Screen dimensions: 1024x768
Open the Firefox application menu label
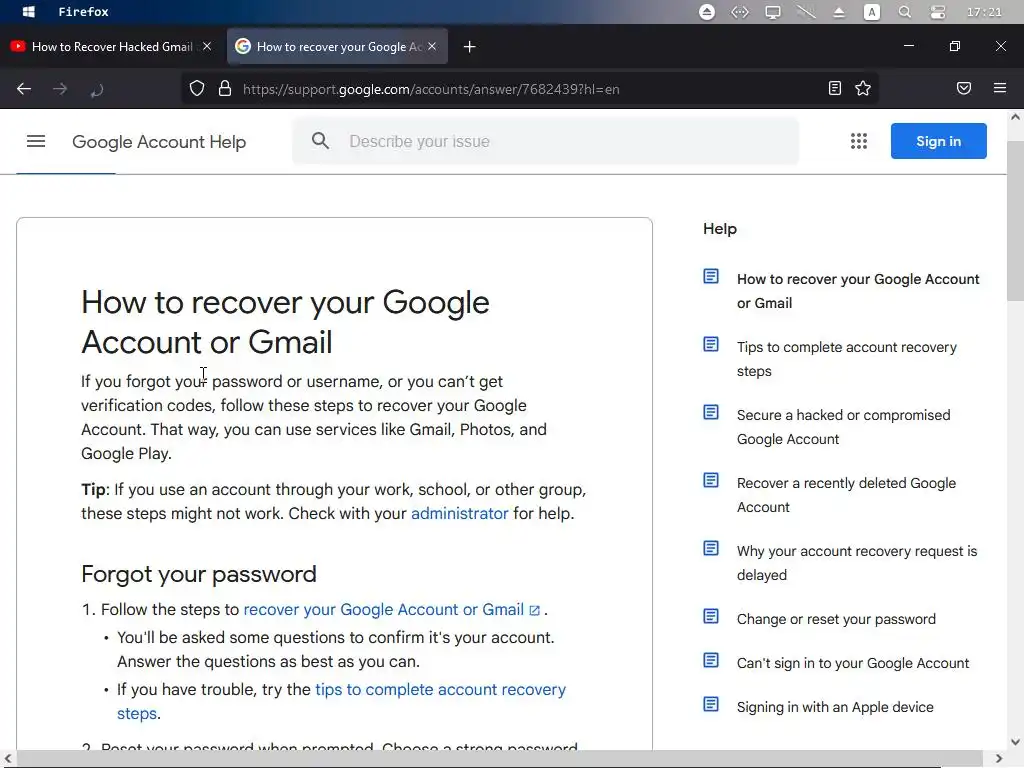(x=84, y=12)
